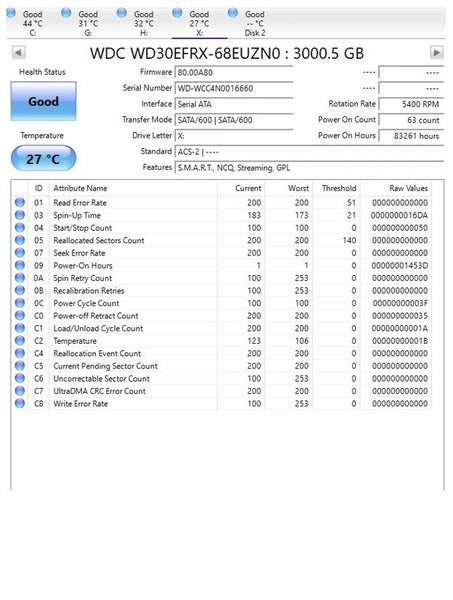The width and height of the screenshot is (453, 600).
Task: Go to previous disk with left arrow
Action: pos(18,52)
